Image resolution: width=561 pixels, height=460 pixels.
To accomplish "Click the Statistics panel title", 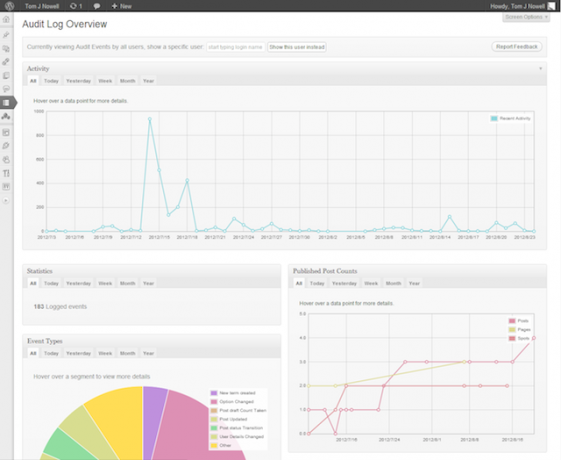I will coord(40,271).
